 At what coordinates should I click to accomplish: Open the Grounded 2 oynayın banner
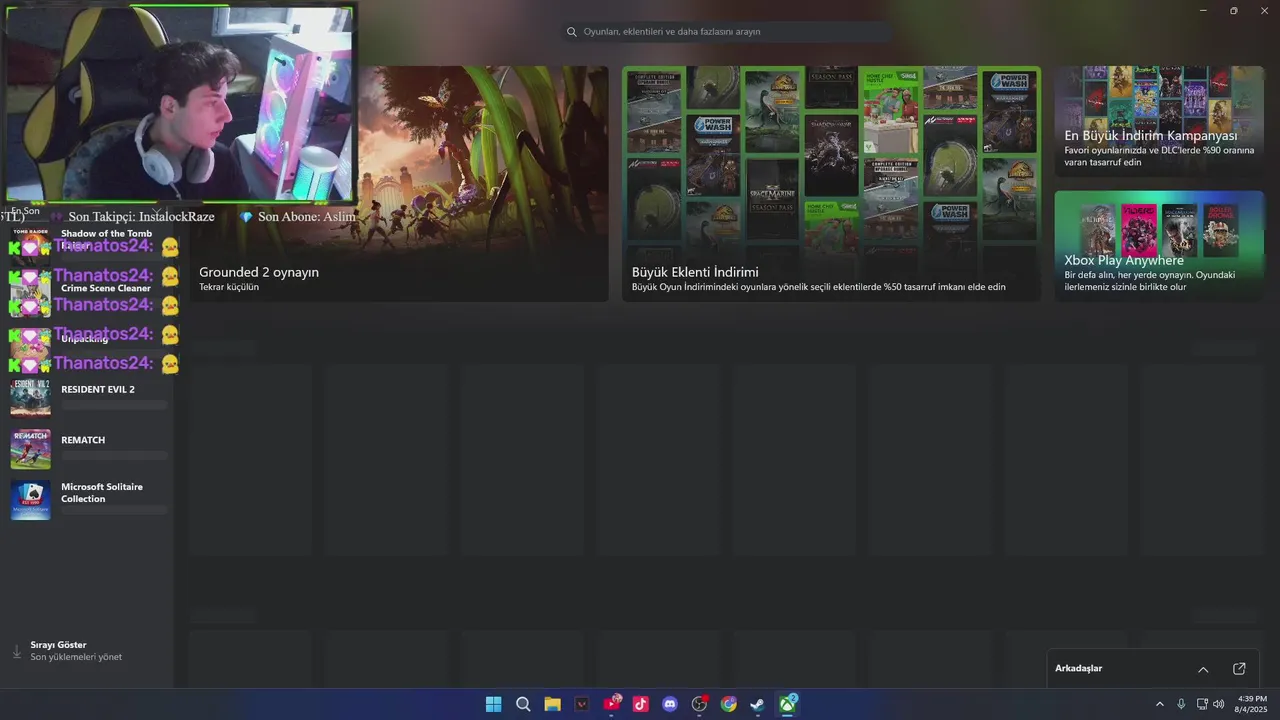coord(399,184)
